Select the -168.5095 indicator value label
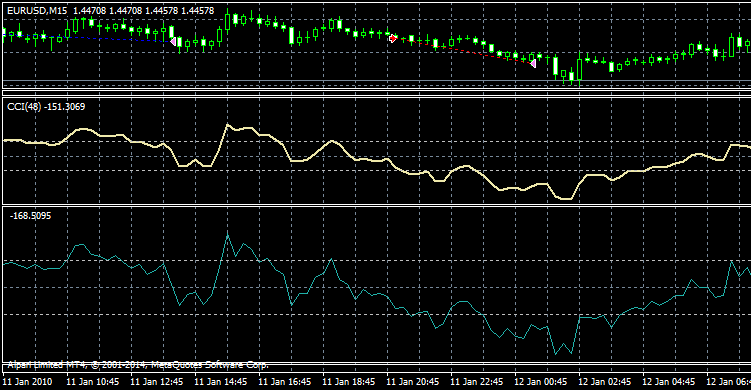 tap(30, 216)
